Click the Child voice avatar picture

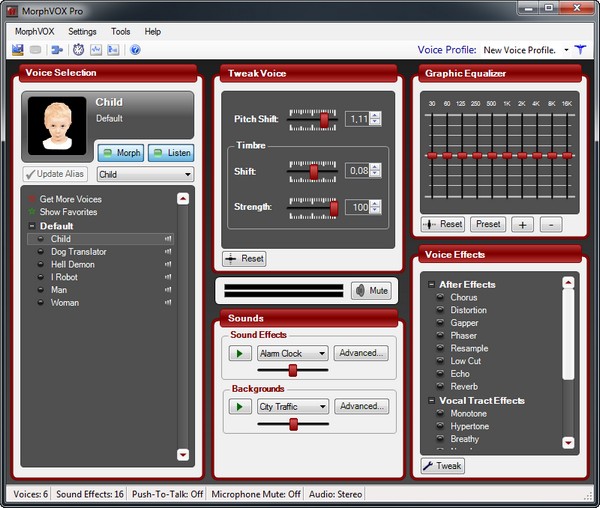click(x=56, y=125)
